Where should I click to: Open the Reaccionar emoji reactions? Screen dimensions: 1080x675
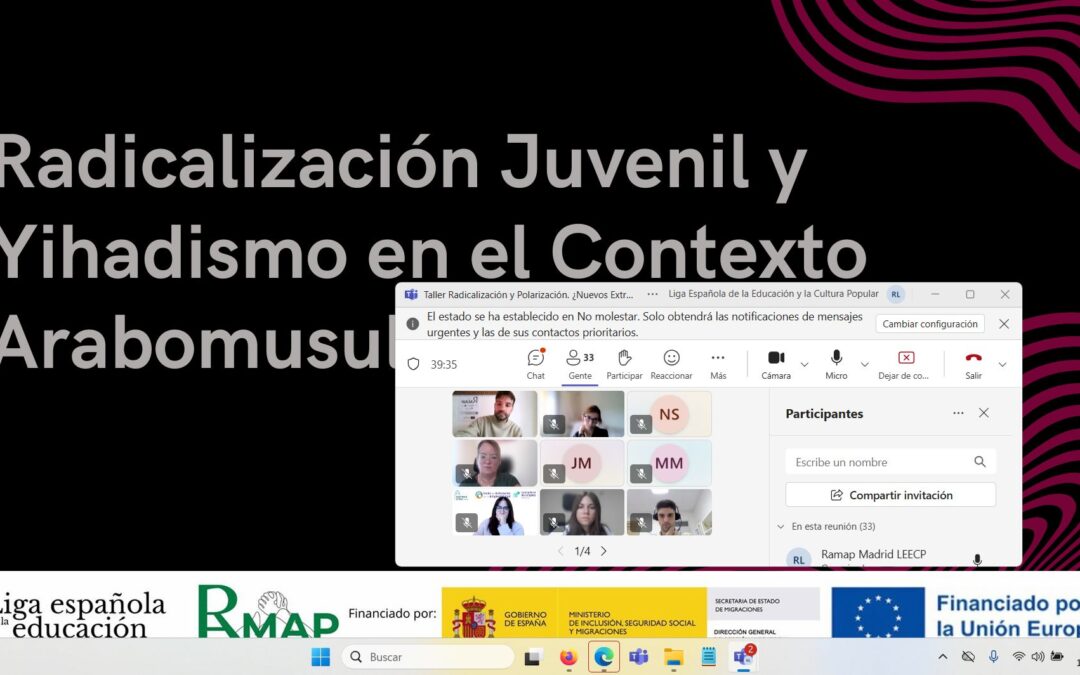[x=671, y=364]
